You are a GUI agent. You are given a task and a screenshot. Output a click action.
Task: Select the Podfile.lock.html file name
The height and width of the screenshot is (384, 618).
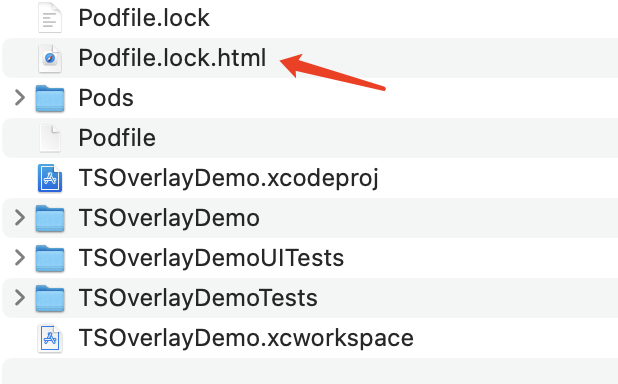pos(172,58)
